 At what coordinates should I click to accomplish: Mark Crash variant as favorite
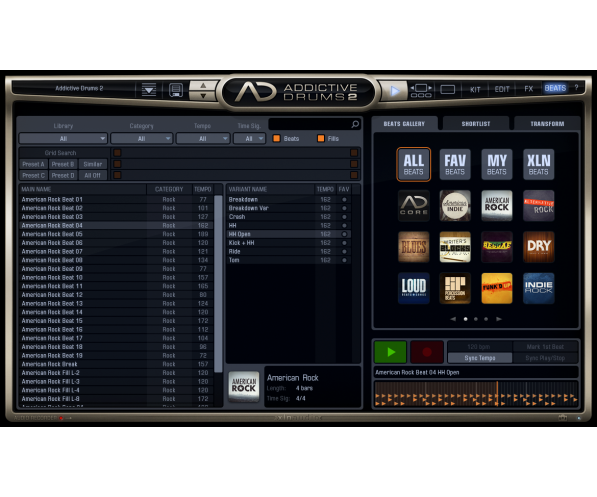[344, 217]
